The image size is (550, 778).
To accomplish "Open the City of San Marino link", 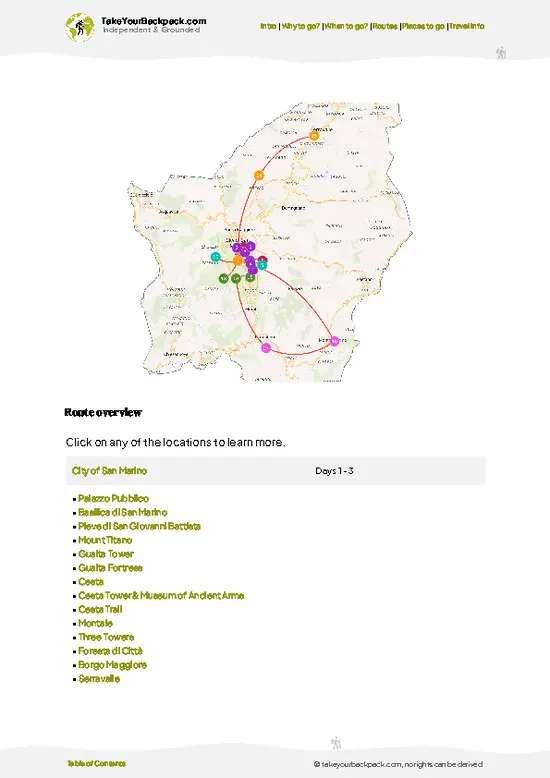I will click(109, 470).
